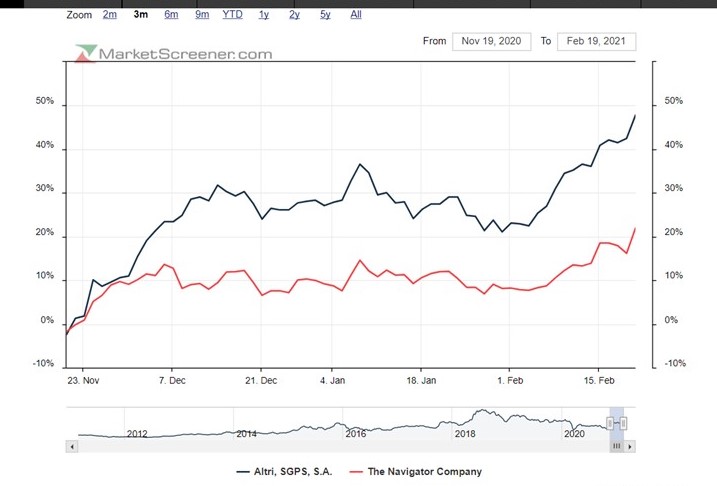Grab the navigator right range handle
The image size is (717, 486).
pos(623,423)
